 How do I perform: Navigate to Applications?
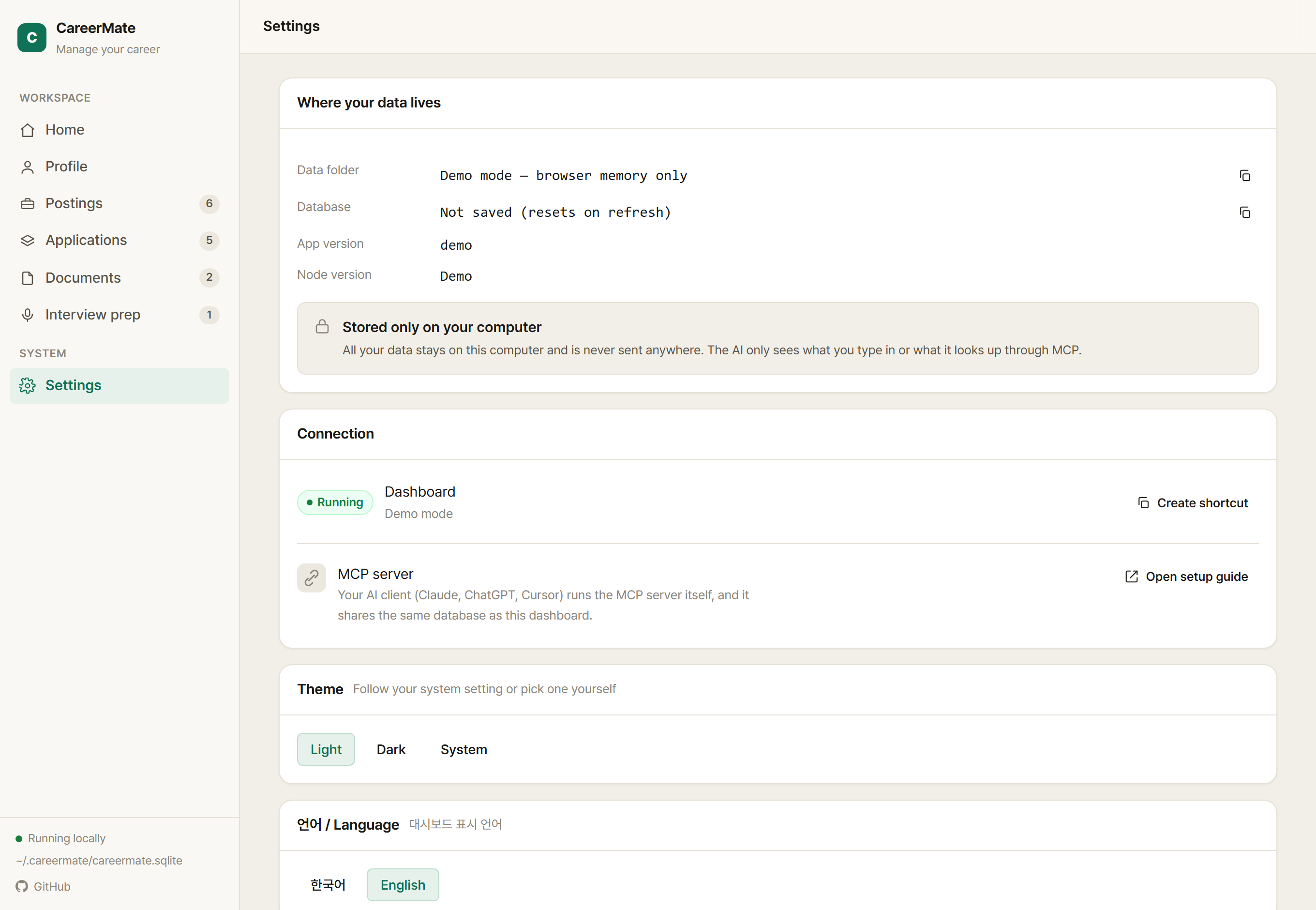tap(120, 241)
